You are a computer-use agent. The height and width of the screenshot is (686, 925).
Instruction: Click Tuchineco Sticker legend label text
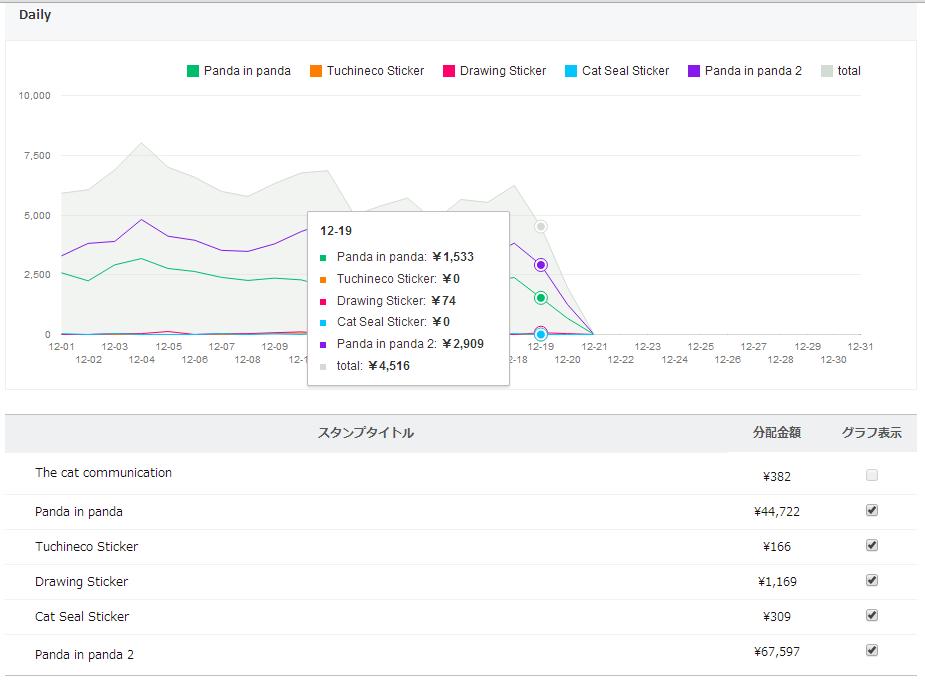[x=375, y=71]
